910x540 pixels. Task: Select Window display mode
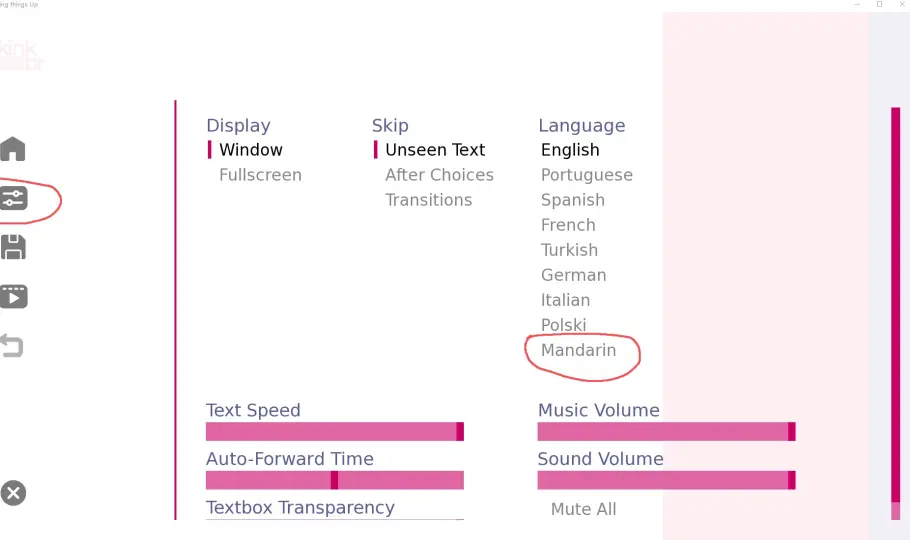[251, 150]
